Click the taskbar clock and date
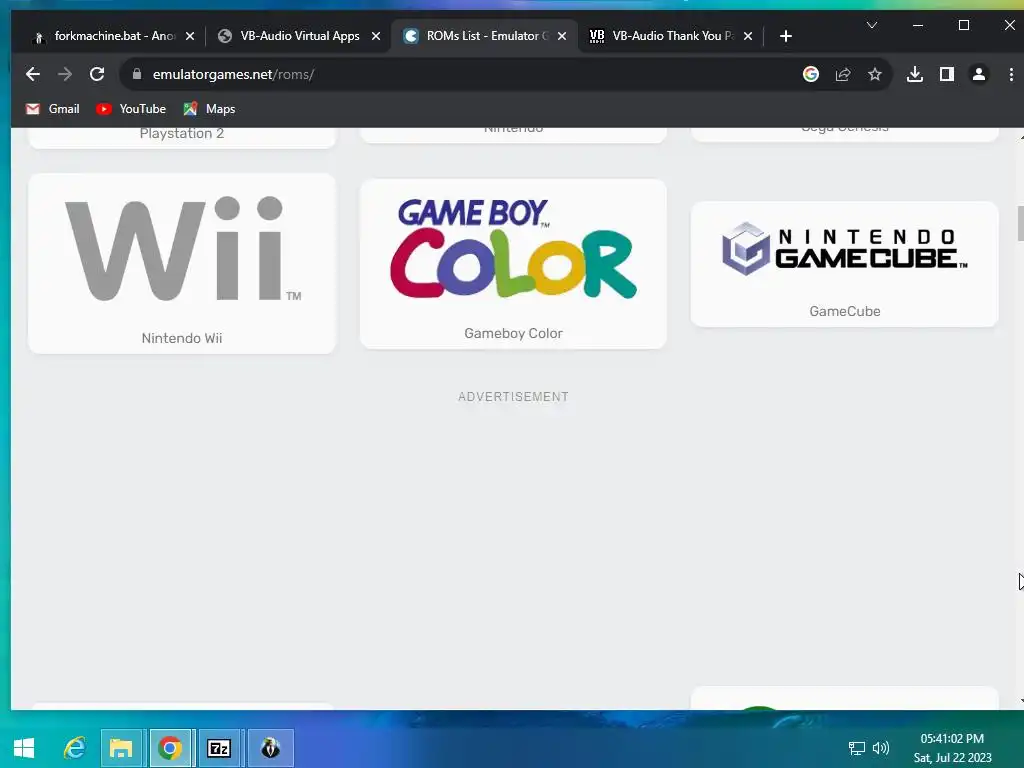The width and height of the screenshot is (1024, 768). [x=952, y=748]
